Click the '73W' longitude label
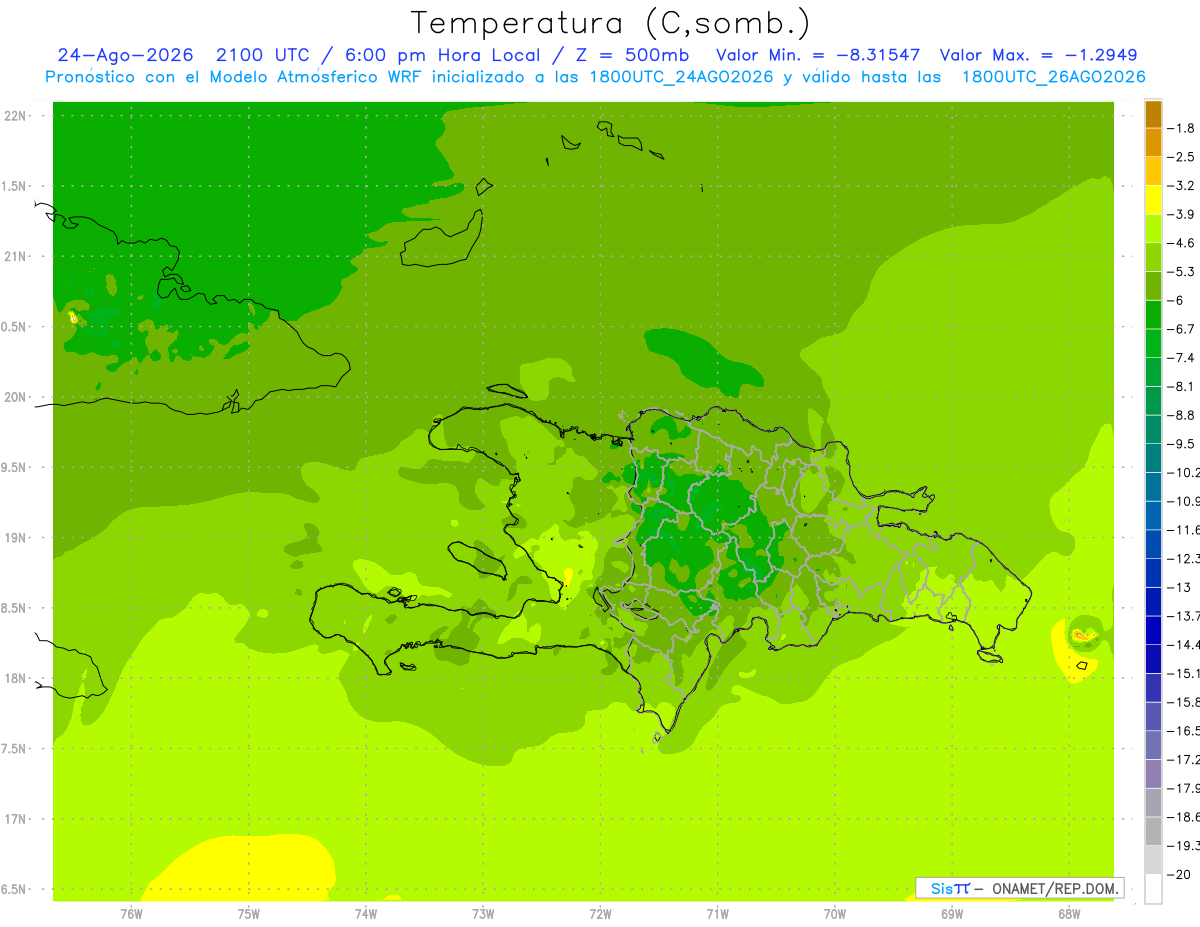1200x927 pixels. coord(483,913)
